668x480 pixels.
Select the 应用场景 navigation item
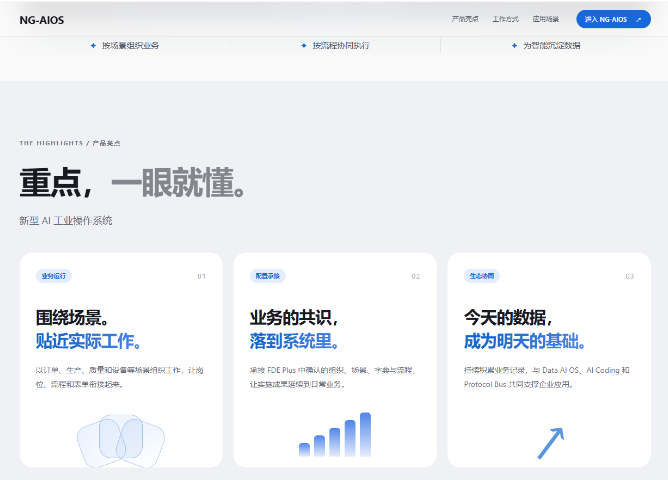545,19
